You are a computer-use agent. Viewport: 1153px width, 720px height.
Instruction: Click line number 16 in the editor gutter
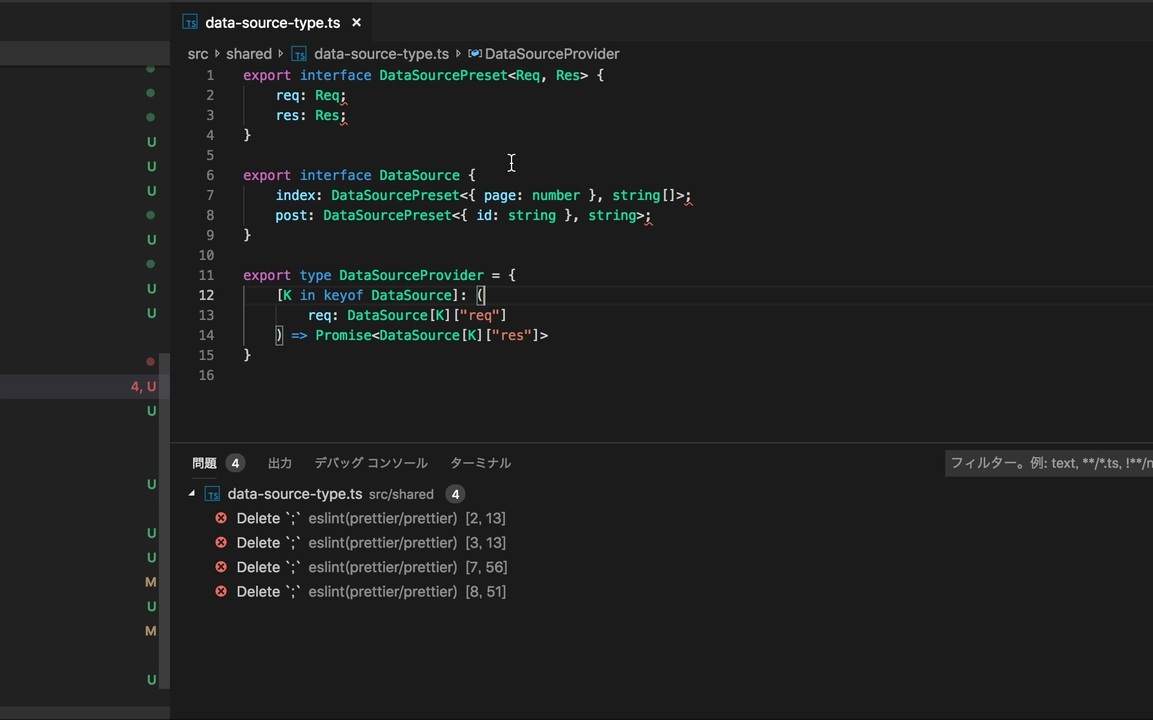pyautogui.click(x=207, y=375)
